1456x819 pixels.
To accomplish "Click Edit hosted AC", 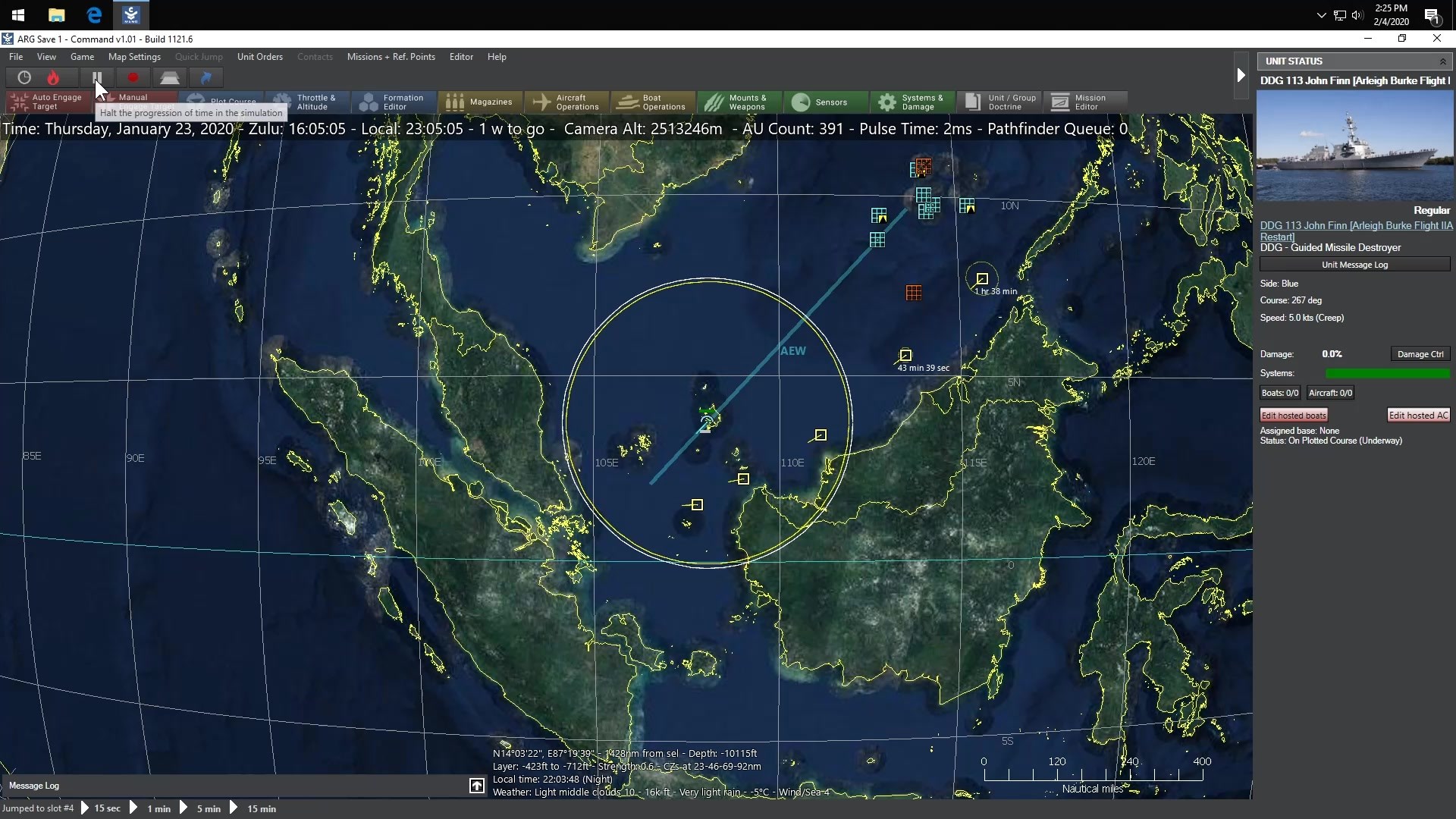I will [1418, 416].
